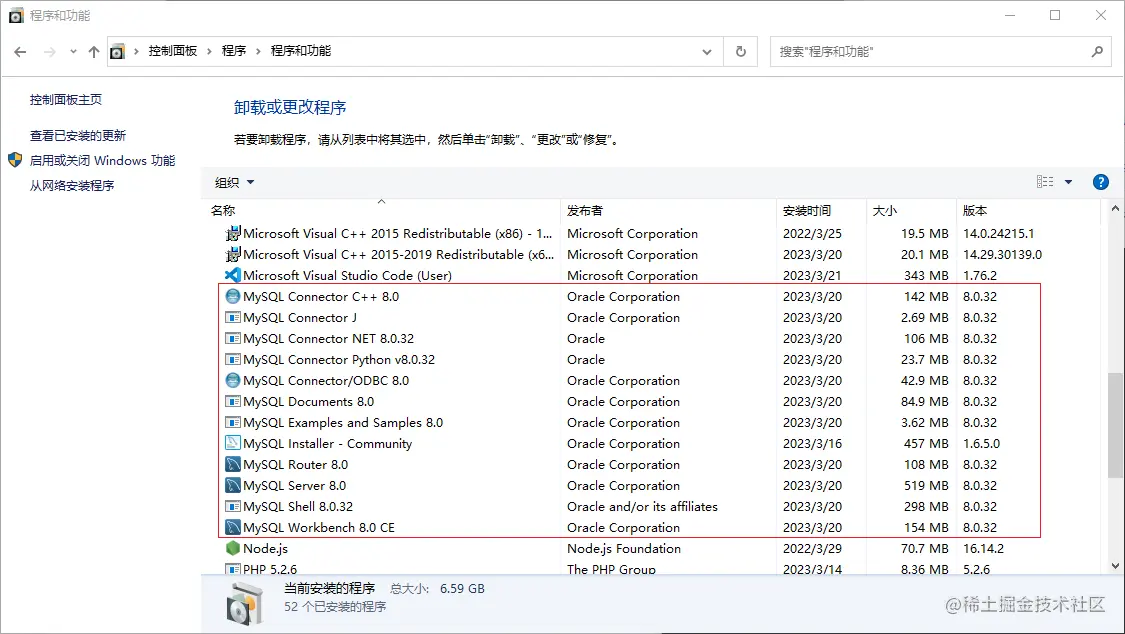The image size is (1125, 634).
Task: Click the 程序和功能 breadcrumb
Action: pyautogui.click(x=301, y=51)
